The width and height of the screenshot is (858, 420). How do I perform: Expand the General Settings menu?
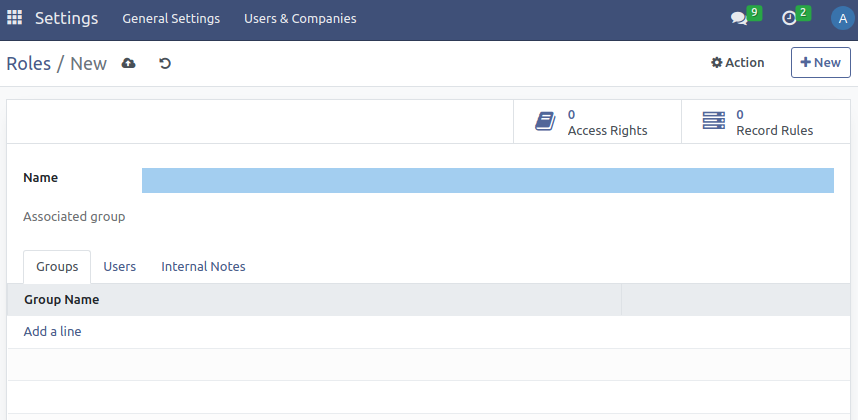pyautogui.click(x=171, y=18)
